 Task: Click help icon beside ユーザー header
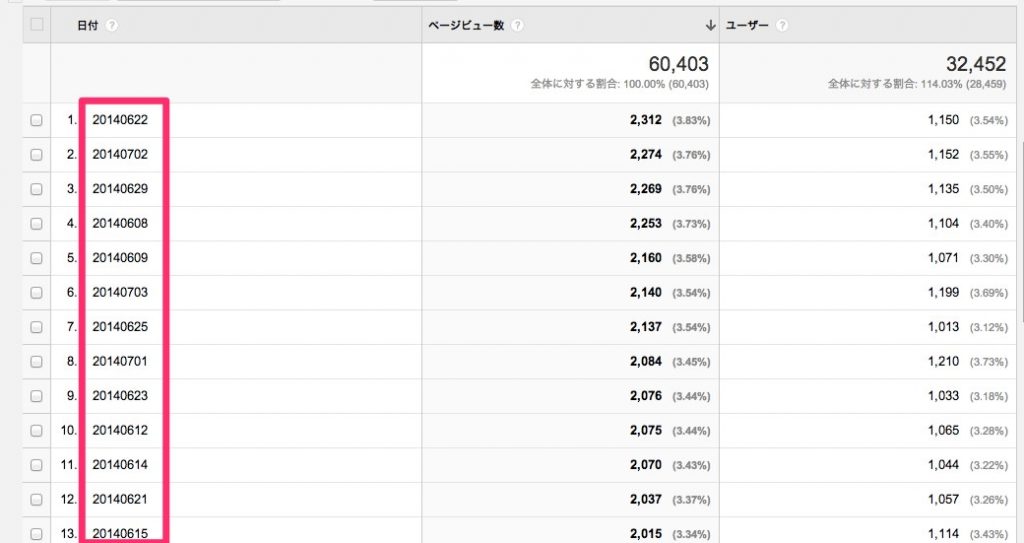tap(782, 25)
